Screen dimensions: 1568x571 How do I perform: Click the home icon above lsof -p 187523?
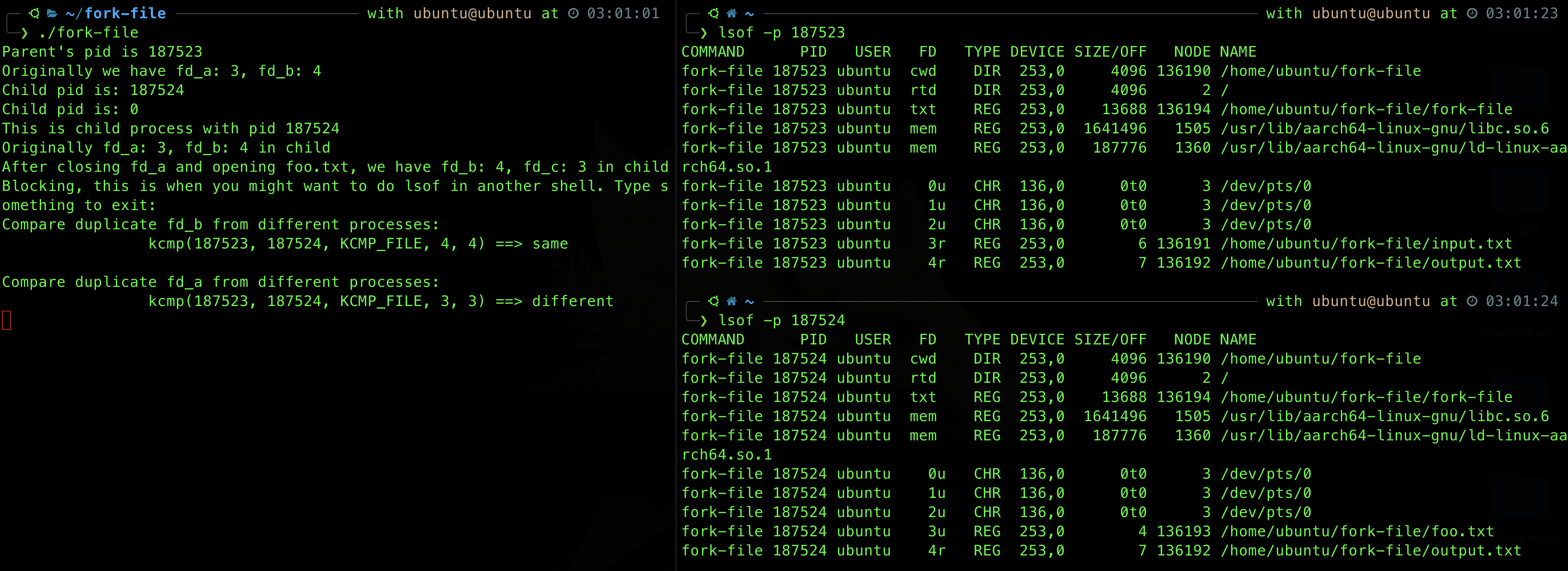(x=731, y=13)
